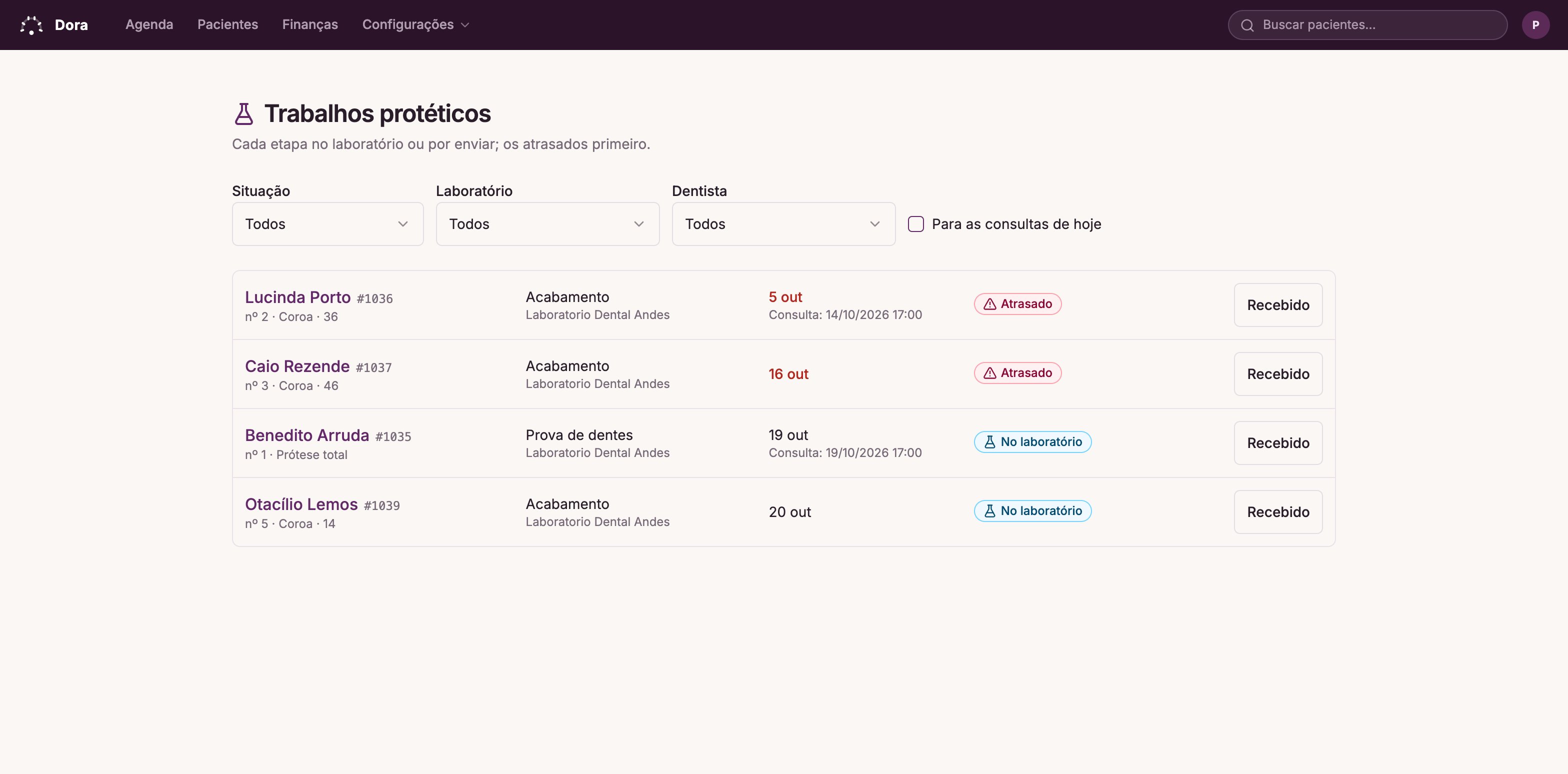Click the '20 out' due date
The width and height of the screenshot is (1568, 774).
click(789, 512)
